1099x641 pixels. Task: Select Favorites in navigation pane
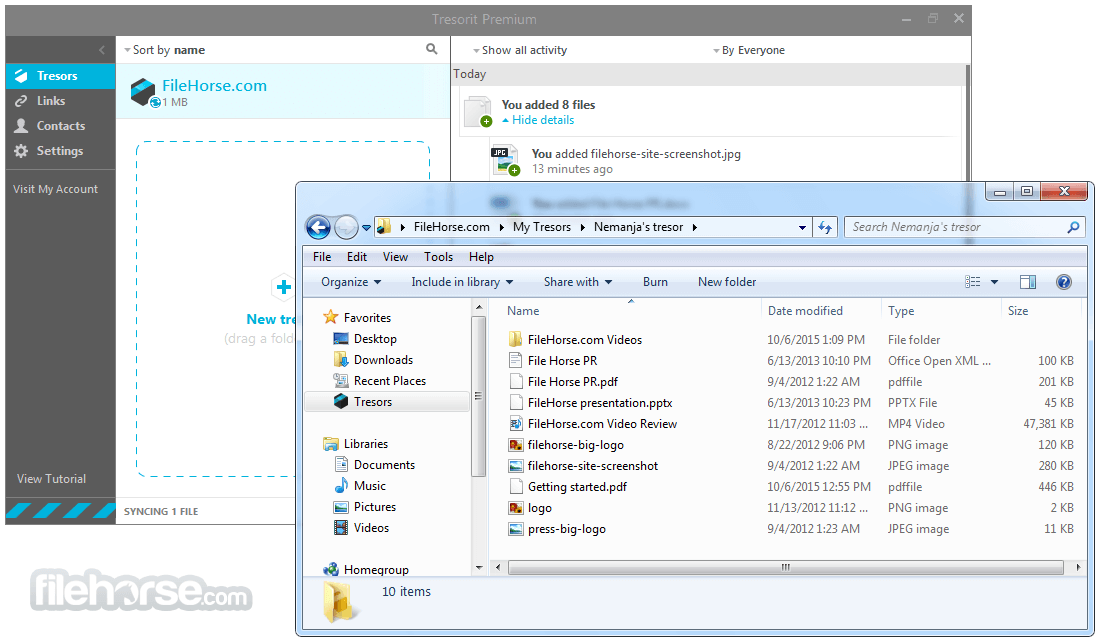point(367,318)
